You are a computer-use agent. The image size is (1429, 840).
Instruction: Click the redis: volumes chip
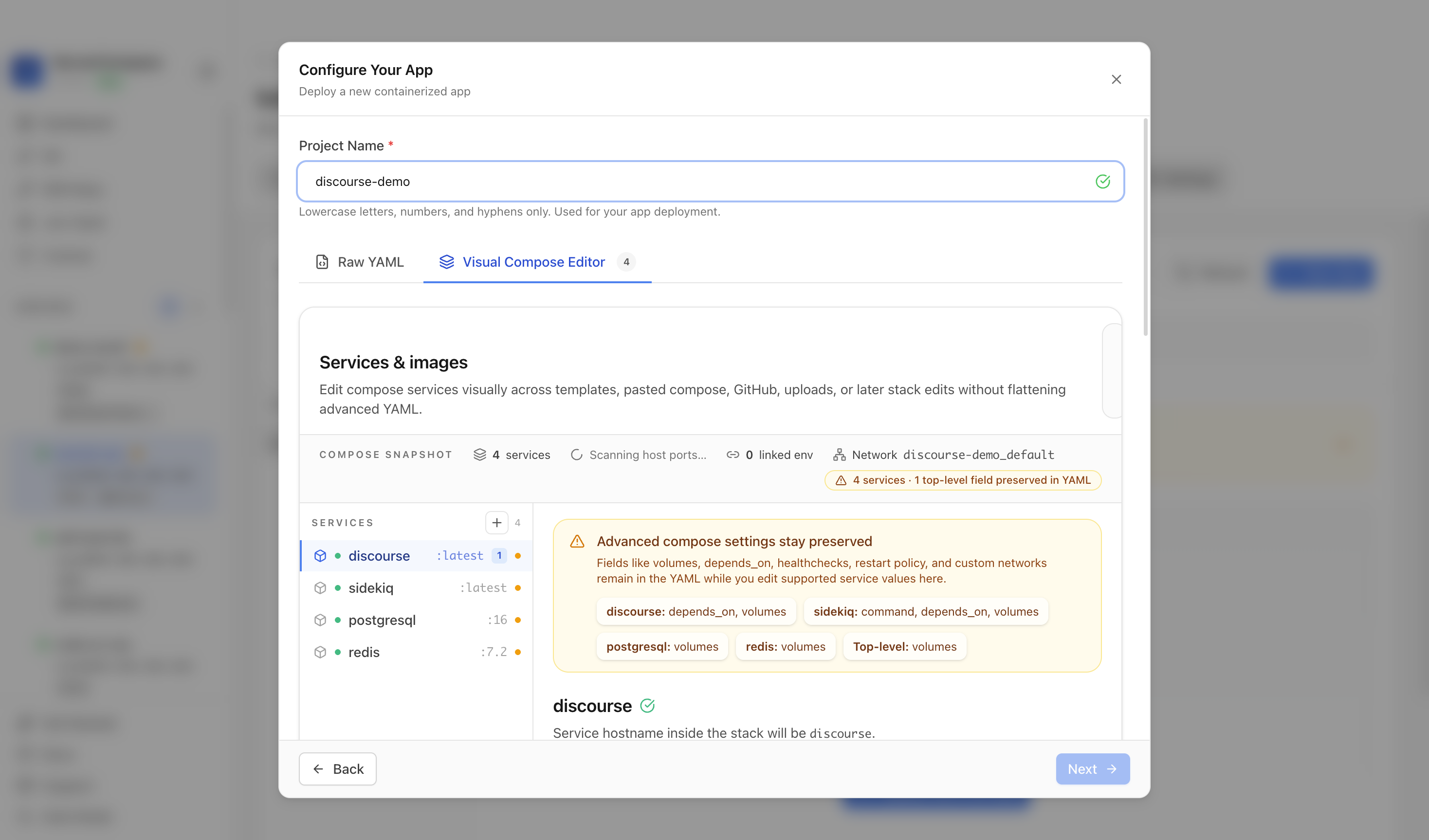pyautogui.click(x=785, y=647)
